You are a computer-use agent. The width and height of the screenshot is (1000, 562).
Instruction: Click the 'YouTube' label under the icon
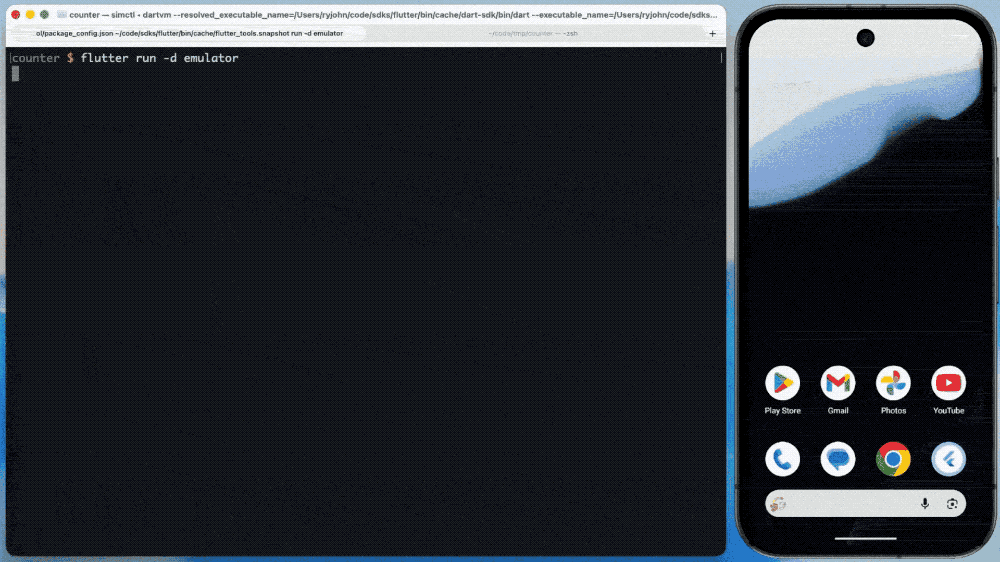tap(948, 411)
